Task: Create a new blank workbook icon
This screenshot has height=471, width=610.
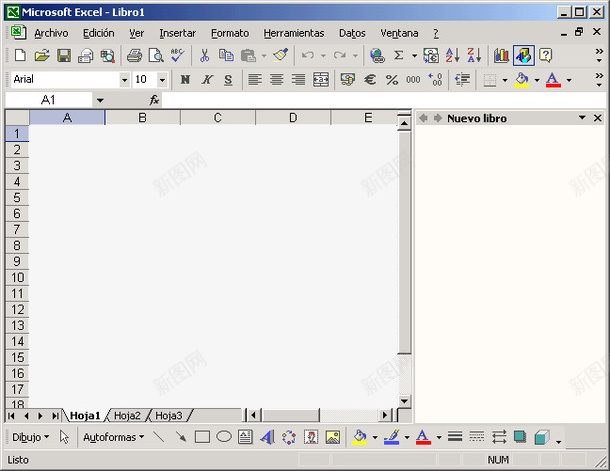Action: [x=20, y=56]
